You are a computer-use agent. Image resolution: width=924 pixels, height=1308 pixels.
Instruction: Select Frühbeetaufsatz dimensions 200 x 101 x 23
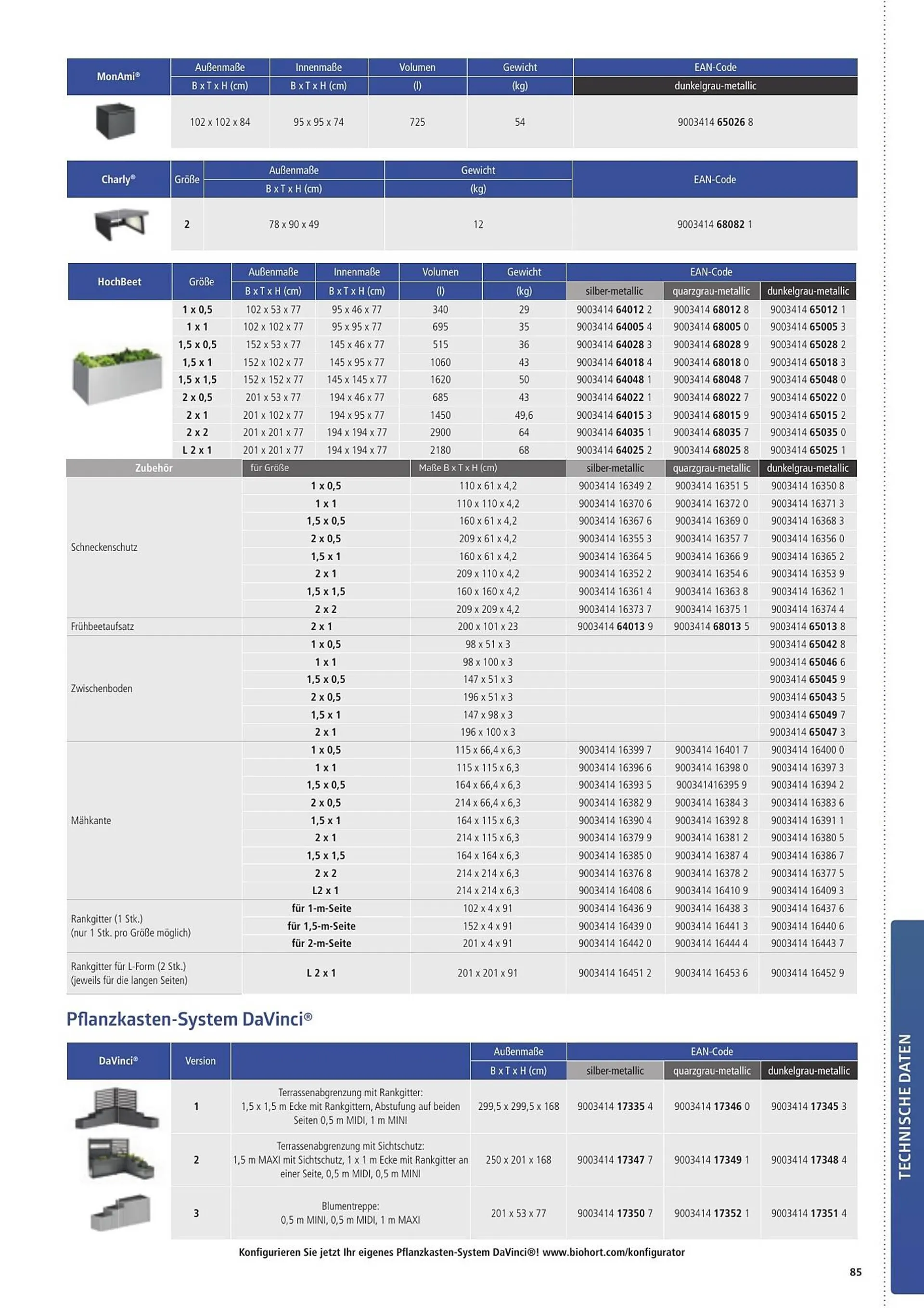[x=488, y=626]
